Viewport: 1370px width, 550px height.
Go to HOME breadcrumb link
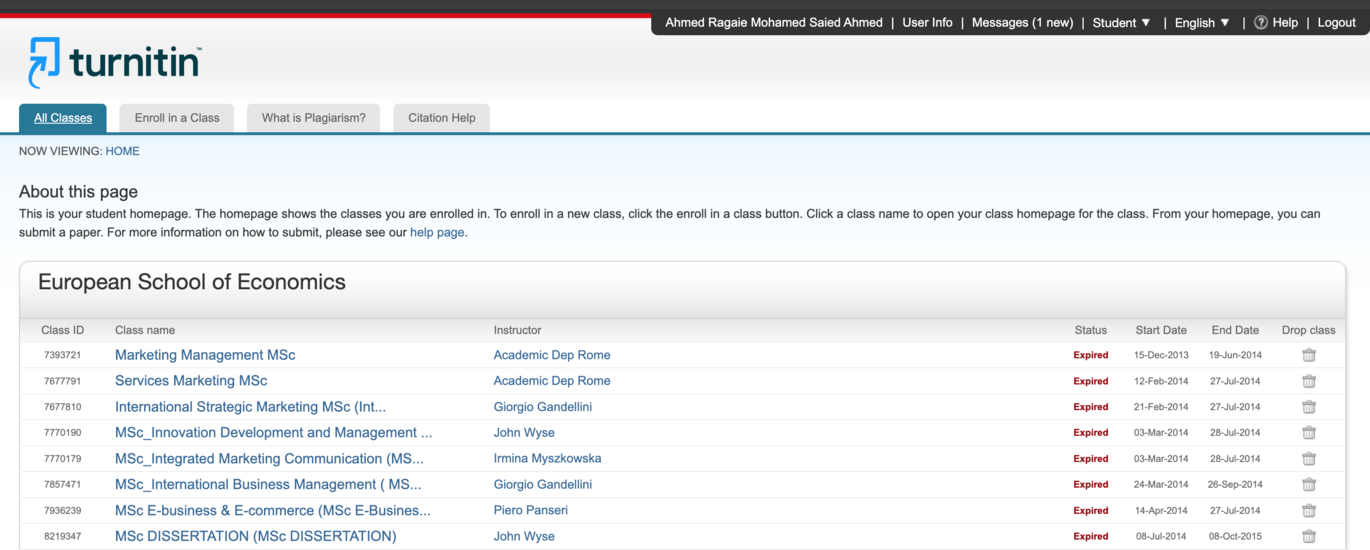click(122, 151)
